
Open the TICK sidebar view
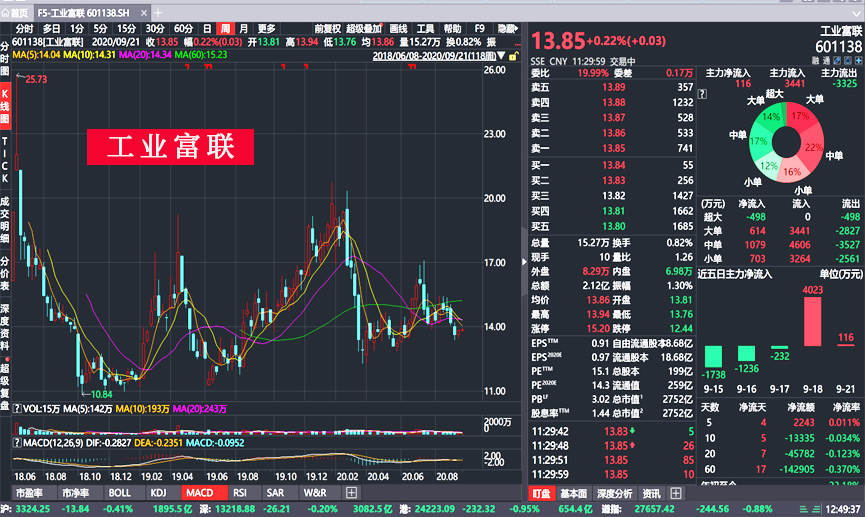pos(5,160)
